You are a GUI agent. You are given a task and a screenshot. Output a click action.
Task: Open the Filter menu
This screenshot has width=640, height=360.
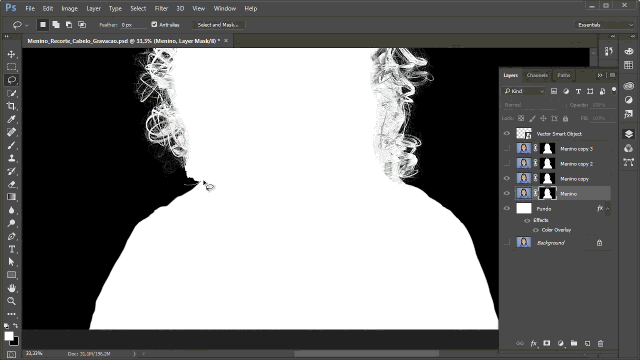tap(161, 8)
